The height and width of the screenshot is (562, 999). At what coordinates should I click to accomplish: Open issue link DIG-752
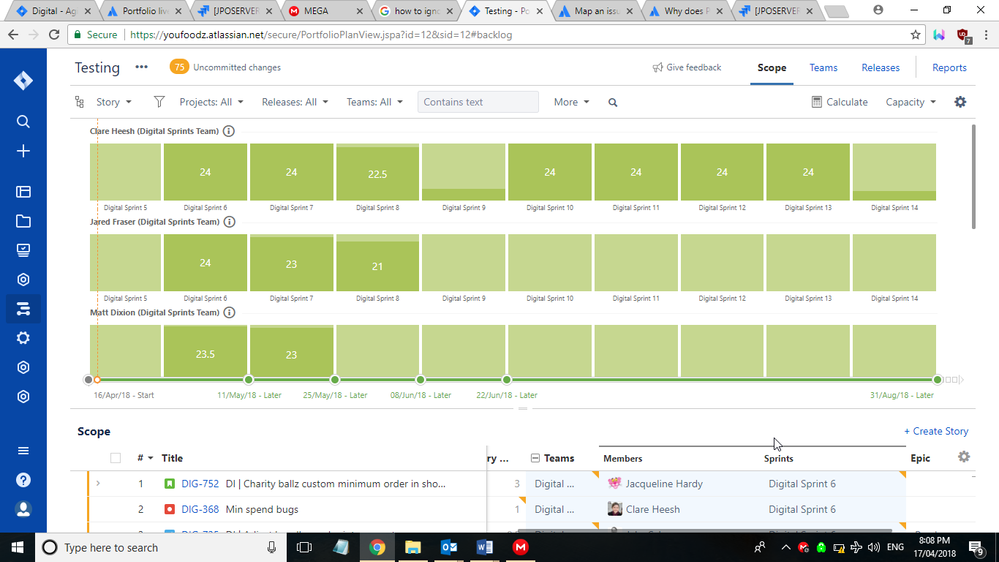tap(200, 484)
